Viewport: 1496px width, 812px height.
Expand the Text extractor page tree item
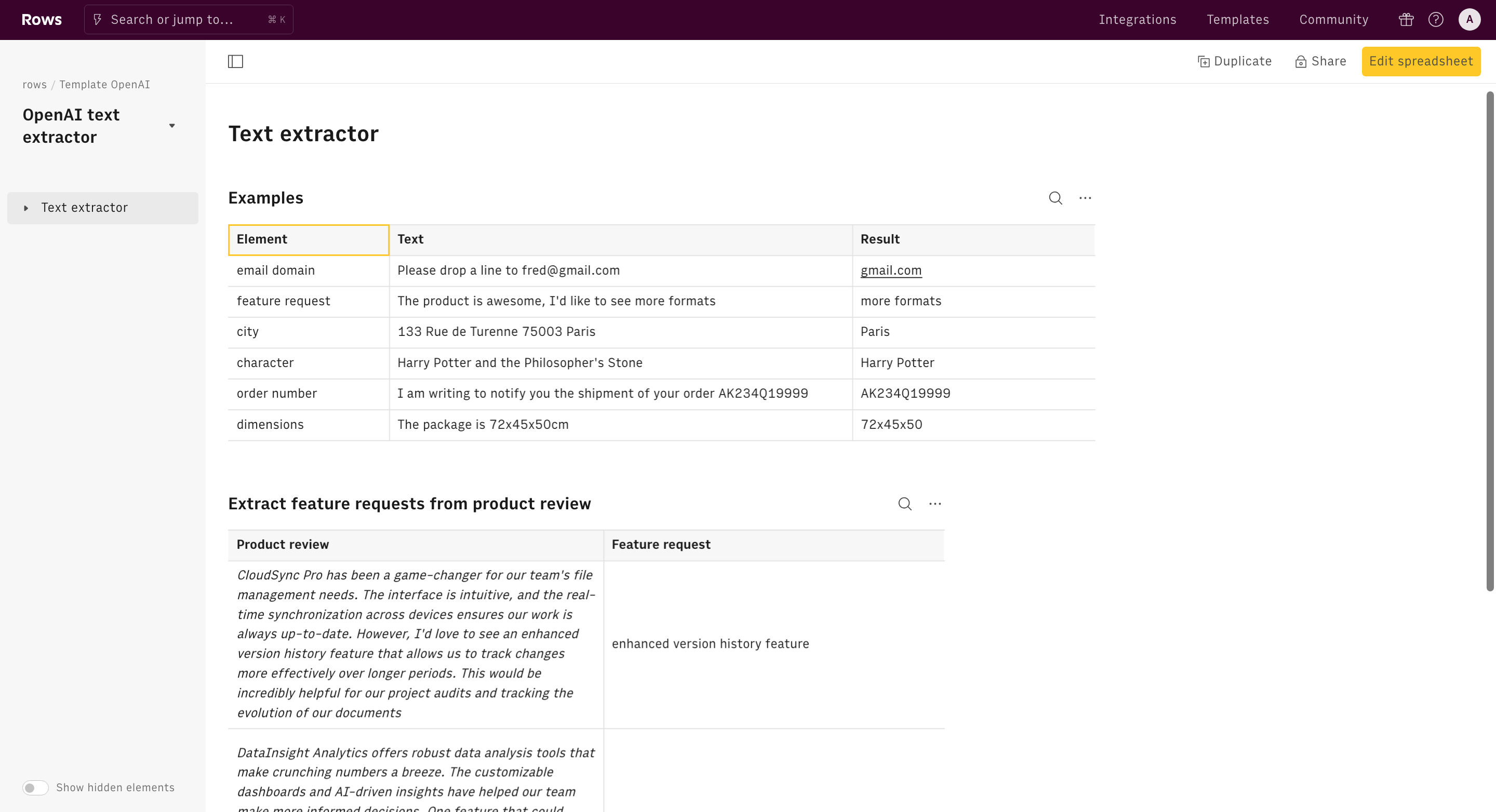(x=26, y=208)
